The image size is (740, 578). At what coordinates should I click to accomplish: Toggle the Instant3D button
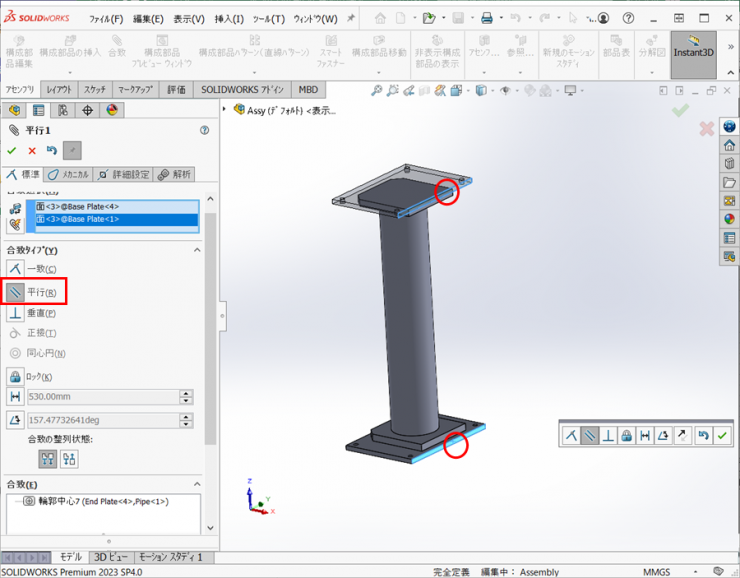[x=692, y=53]
